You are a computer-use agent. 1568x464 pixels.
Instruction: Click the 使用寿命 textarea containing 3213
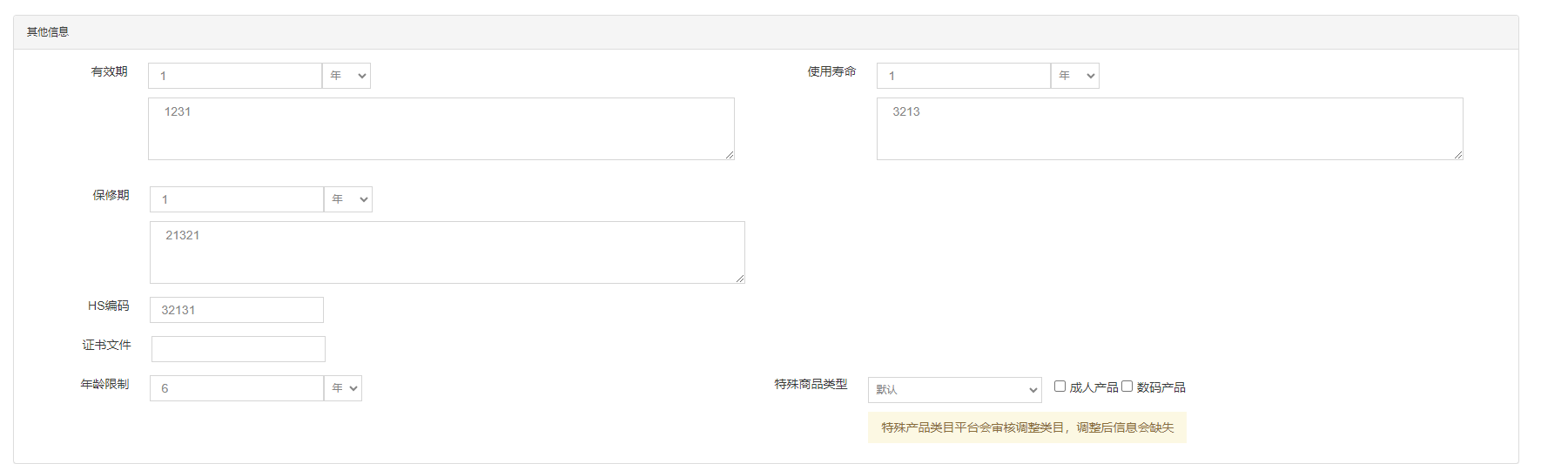coord(1170,129)
